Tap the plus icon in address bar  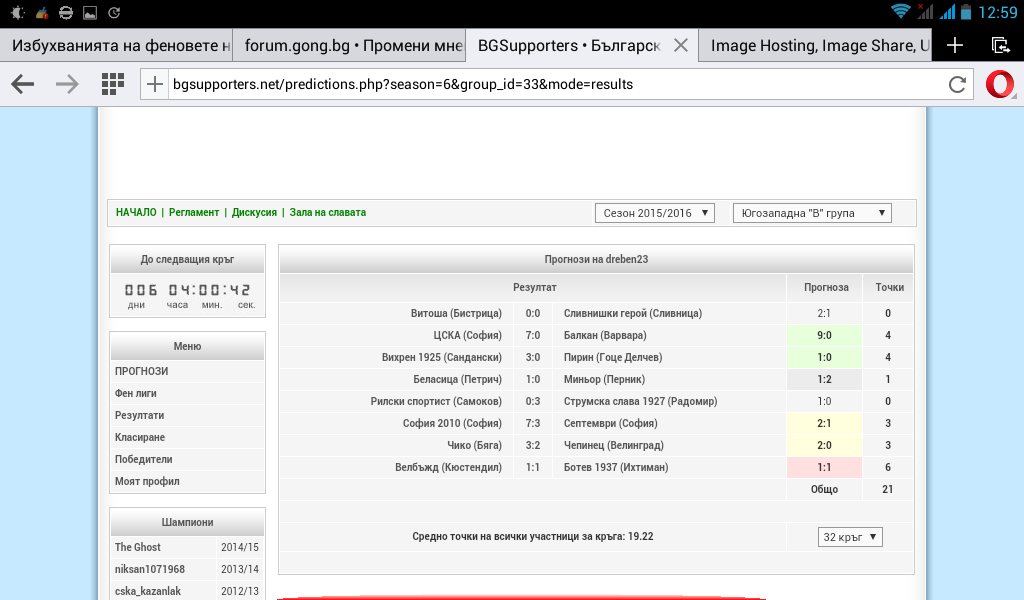pos(155,84)
